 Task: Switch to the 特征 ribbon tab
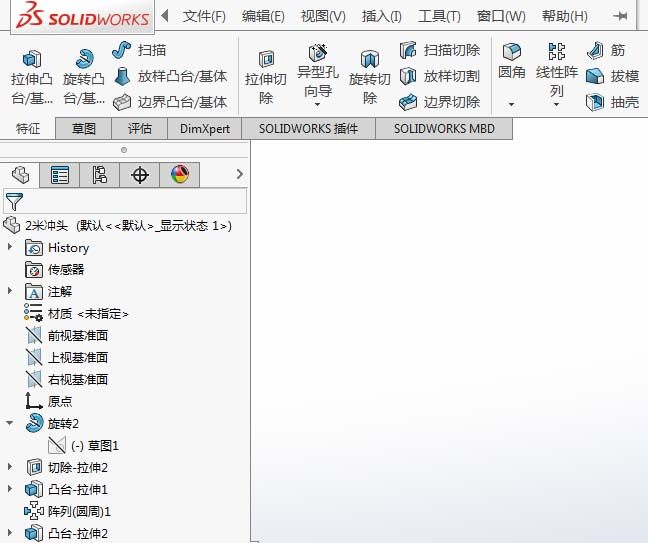(x=28, y=129)
